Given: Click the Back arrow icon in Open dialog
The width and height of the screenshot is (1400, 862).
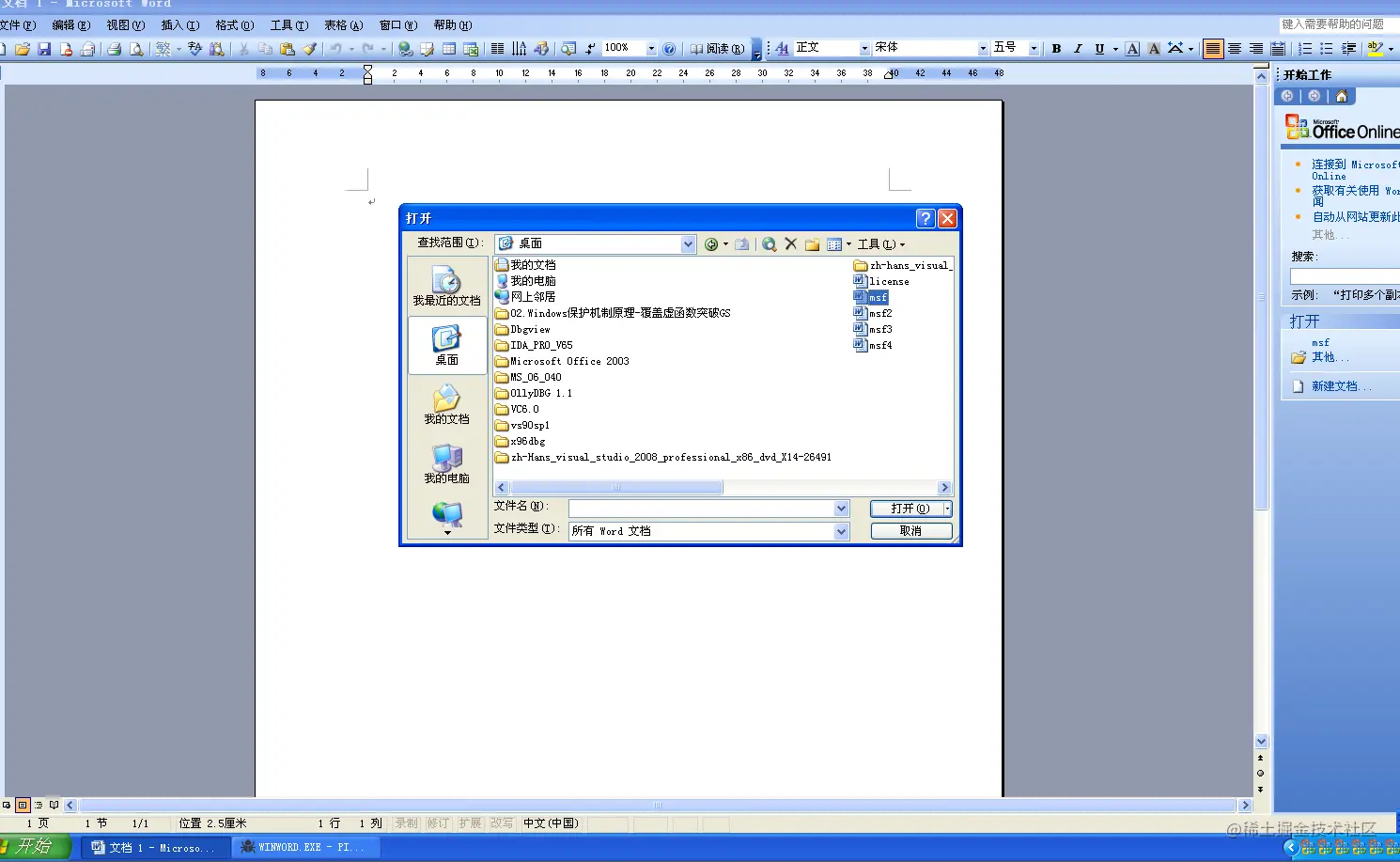Looking at the screenshot, I should click(711, 244).
